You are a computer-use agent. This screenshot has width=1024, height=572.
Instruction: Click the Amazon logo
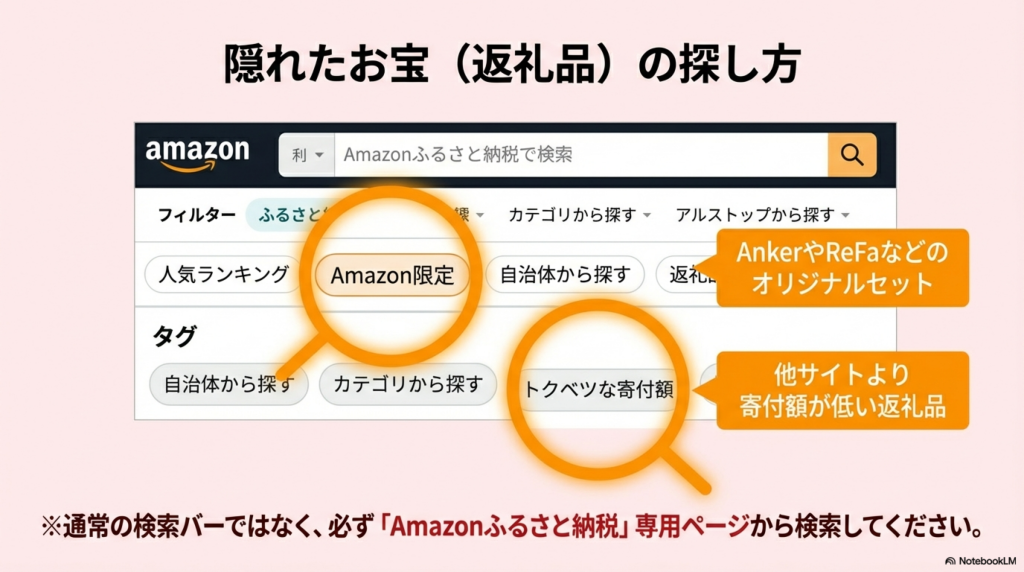pyautogui.click(x=197, y=155)
